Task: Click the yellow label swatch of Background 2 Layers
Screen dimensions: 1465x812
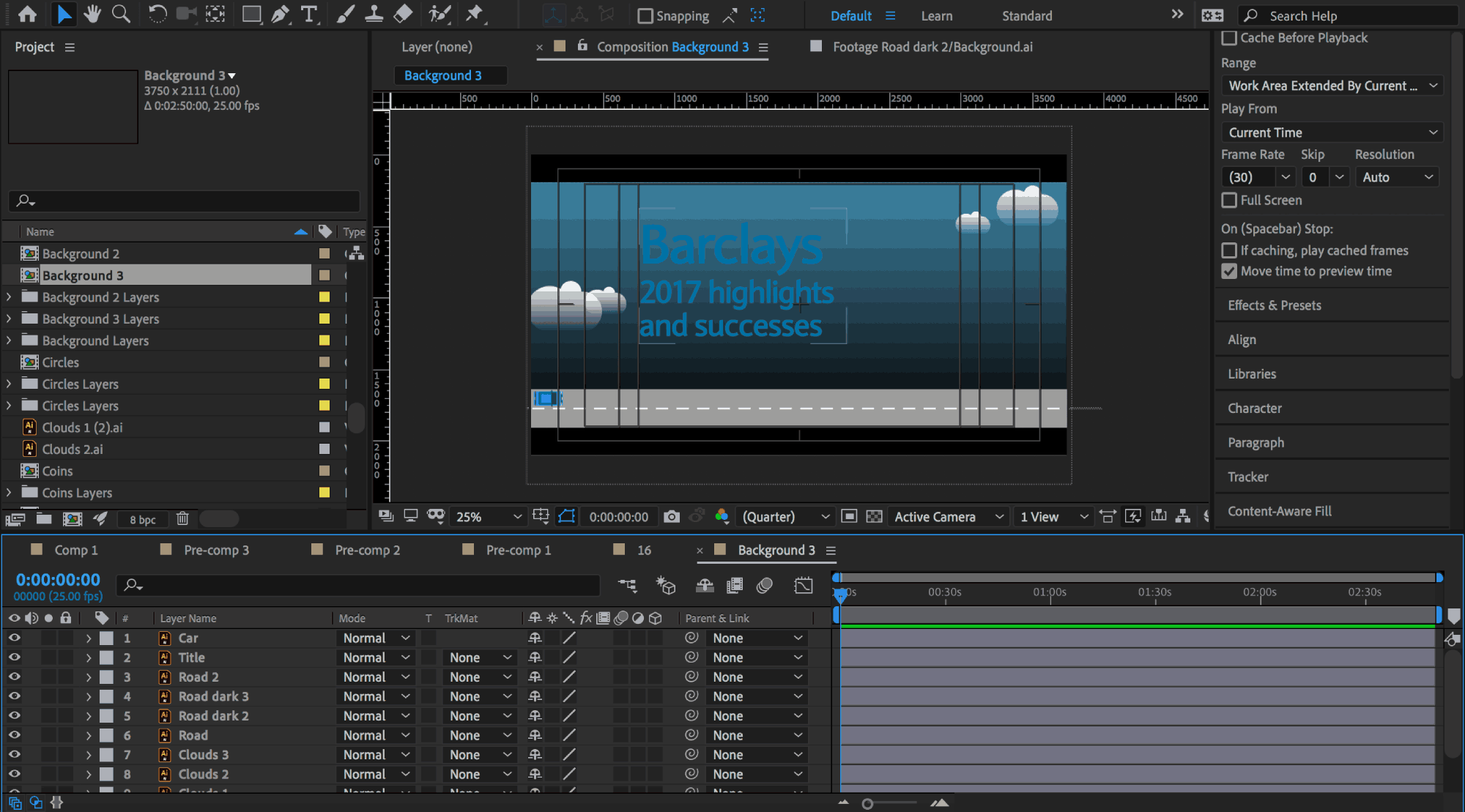Action: (324, 297)
